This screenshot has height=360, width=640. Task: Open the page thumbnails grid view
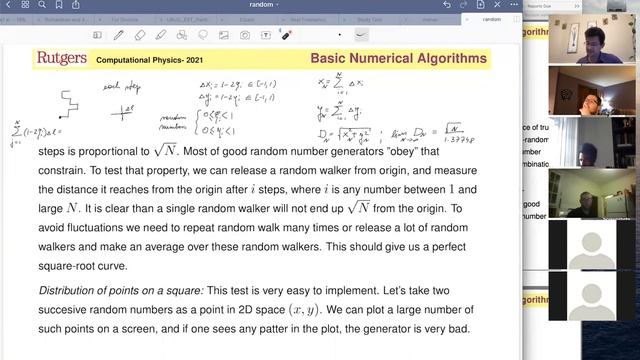[25, 4]
